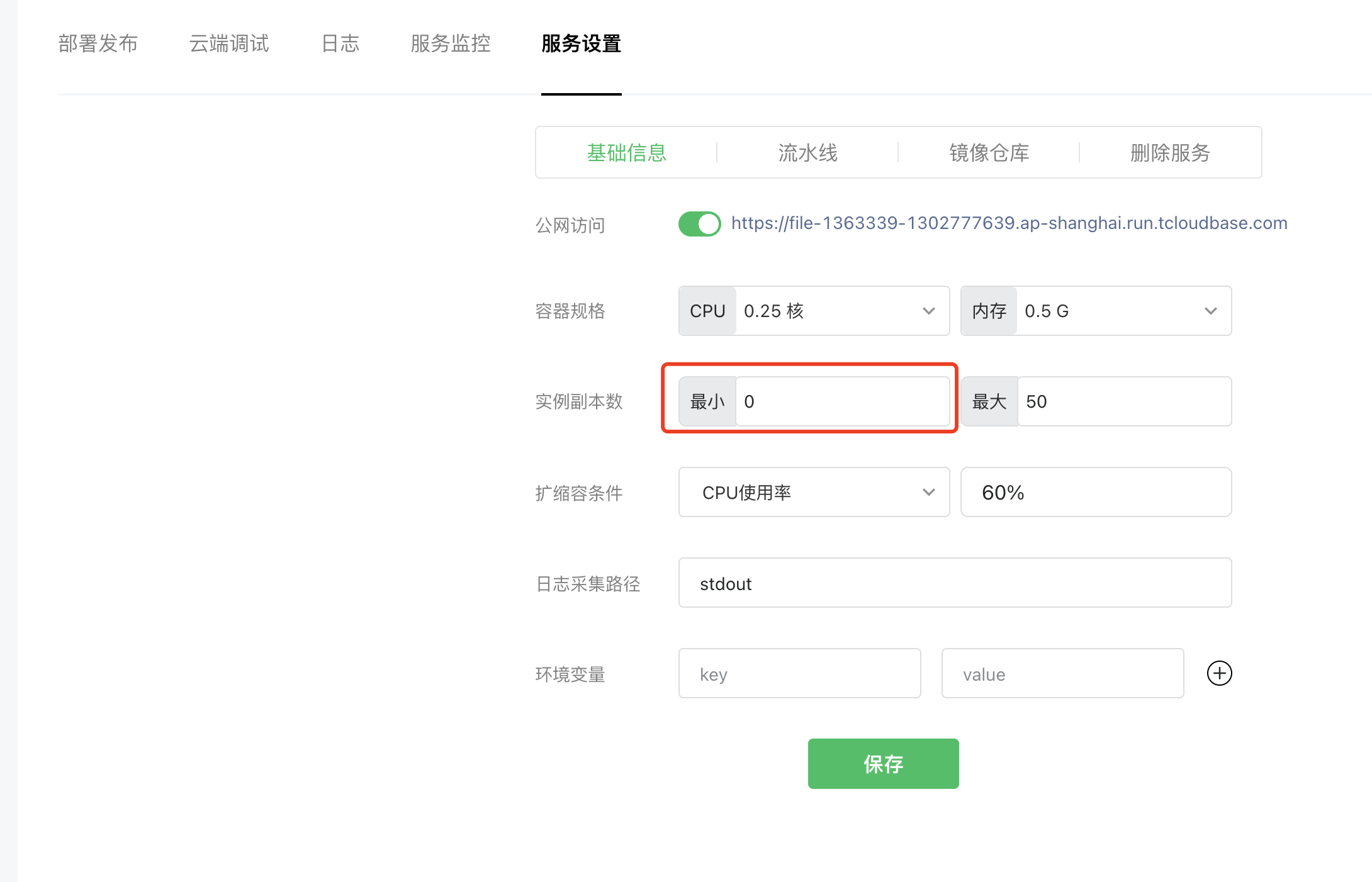This screenshot has height=882, width=1372.
Task: Open the 镜像仓库 sub-tab
Action: pyautogui.click(x=989, y=153)
